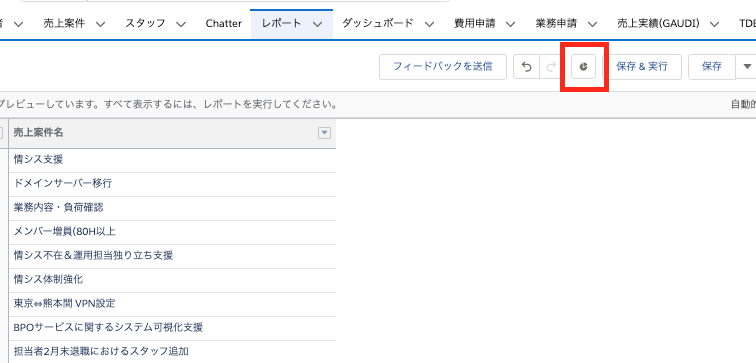Expand the レポート tab chevron
The image size is (756, 363).
(x=317, y=24)
